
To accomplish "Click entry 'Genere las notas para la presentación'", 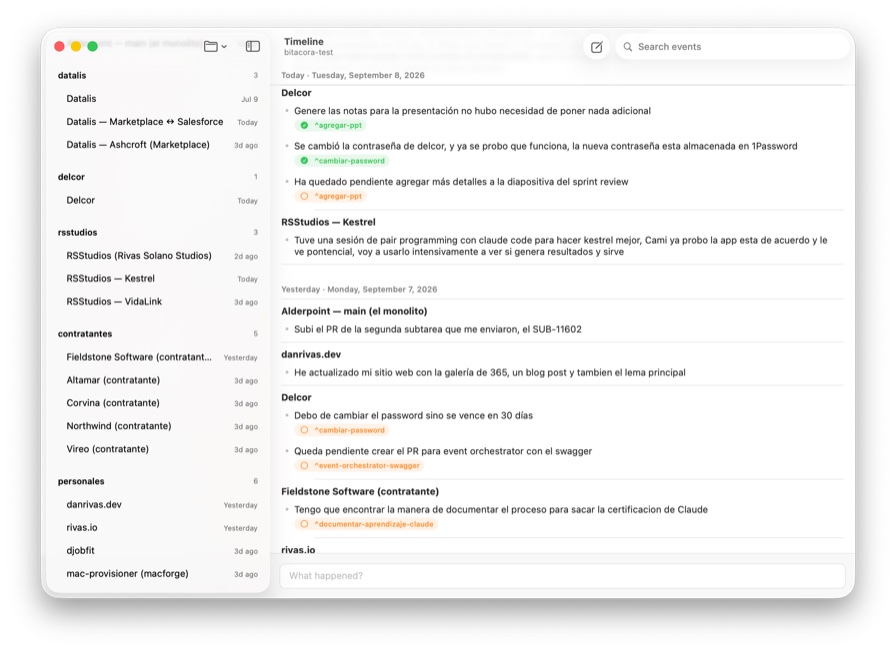I will [472, 110].
